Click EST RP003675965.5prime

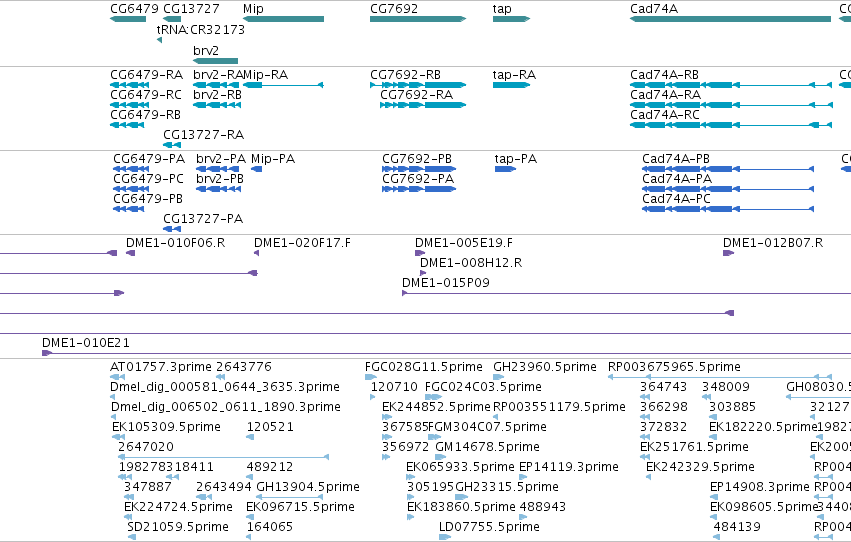(x=720, y=377)
